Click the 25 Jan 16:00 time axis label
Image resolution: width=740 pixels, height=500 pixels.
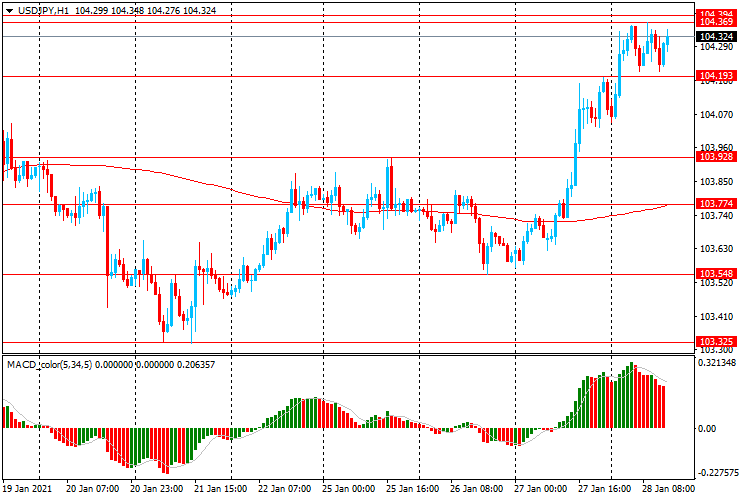(413, 488)
